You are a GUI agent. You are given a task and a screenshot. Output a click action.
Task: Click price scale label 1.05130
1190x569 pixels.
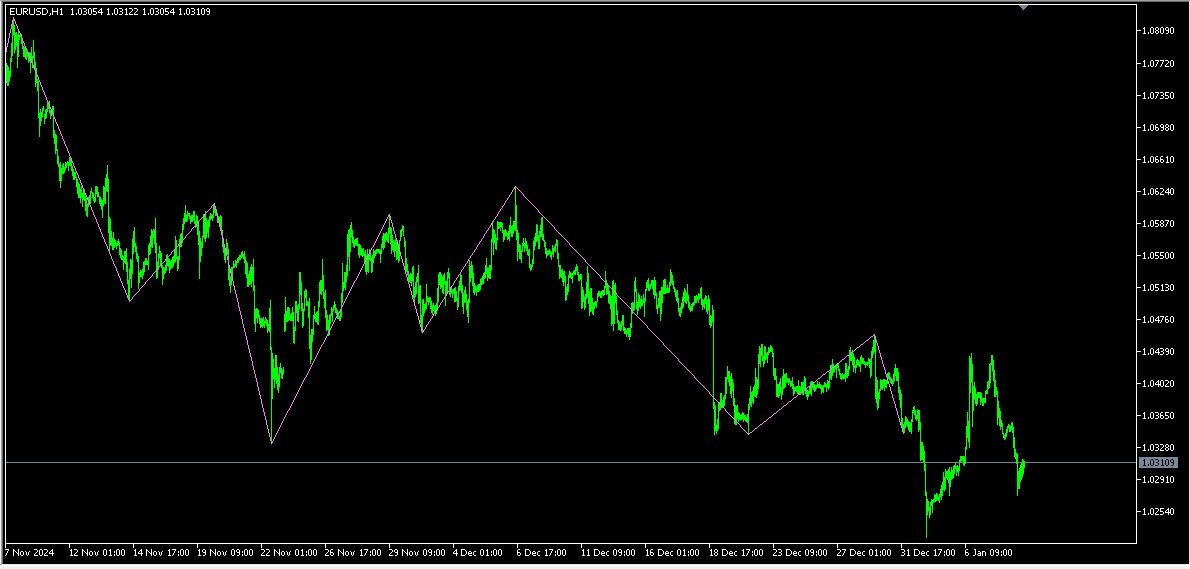point(1159,288)
